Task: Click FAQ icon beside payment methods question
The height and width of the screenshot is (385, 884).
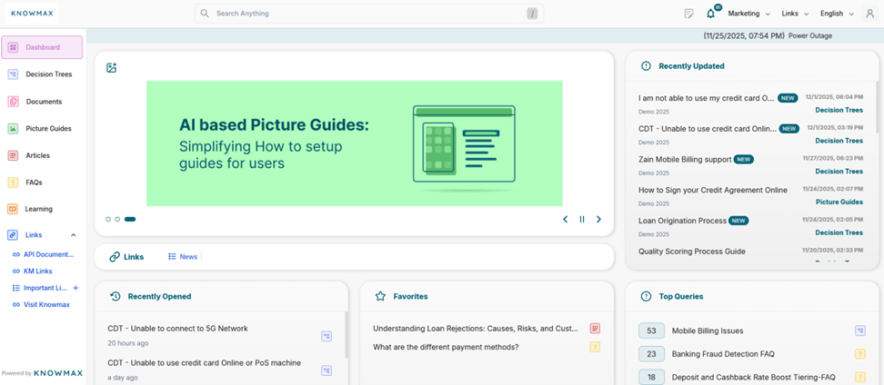Action: click(x=595, y=347)
